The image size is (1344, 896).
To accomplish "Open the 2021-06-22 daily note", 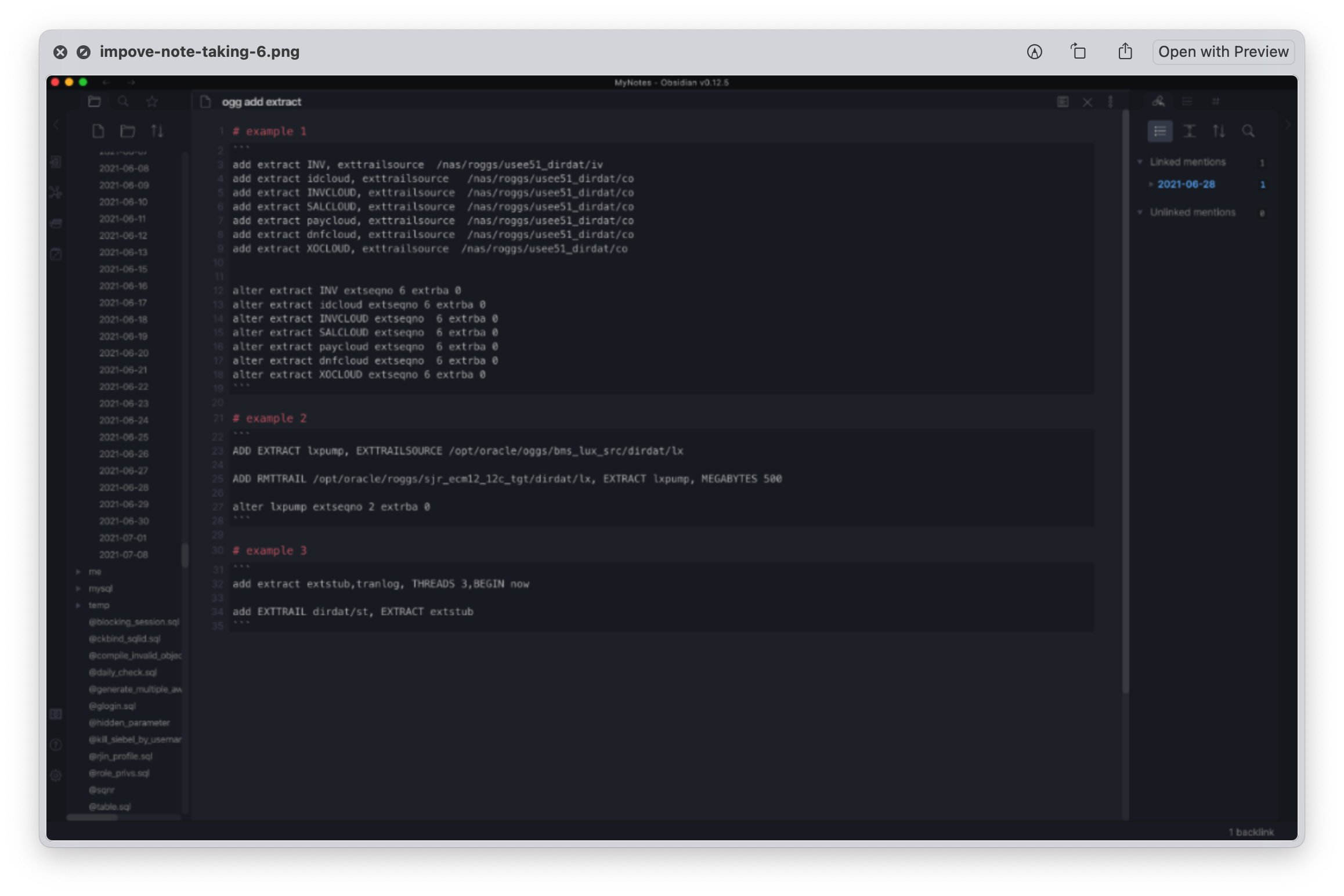I will tap(124, 387).
